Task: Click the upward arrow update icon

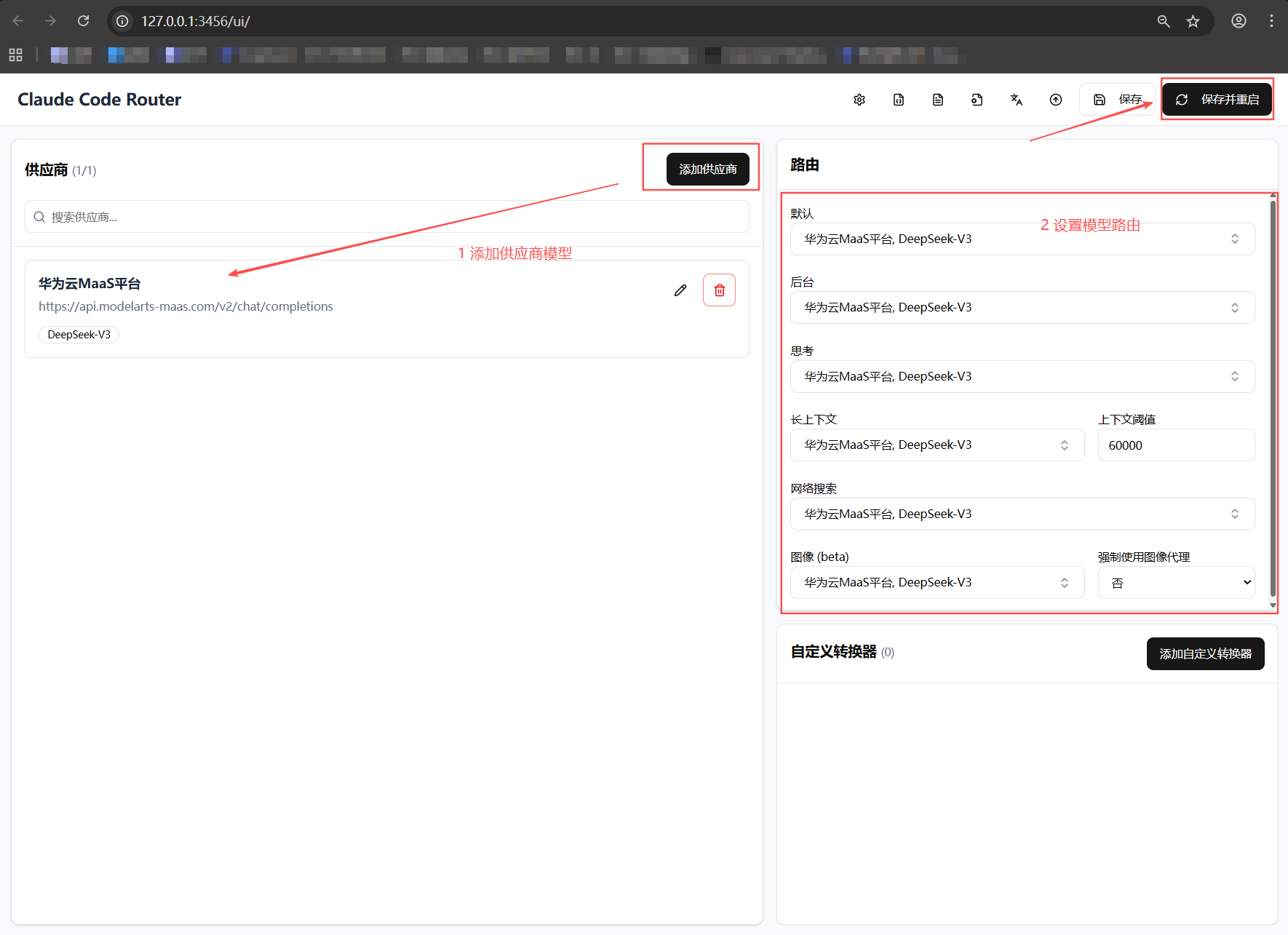Action: click(x=1056, y=100)
